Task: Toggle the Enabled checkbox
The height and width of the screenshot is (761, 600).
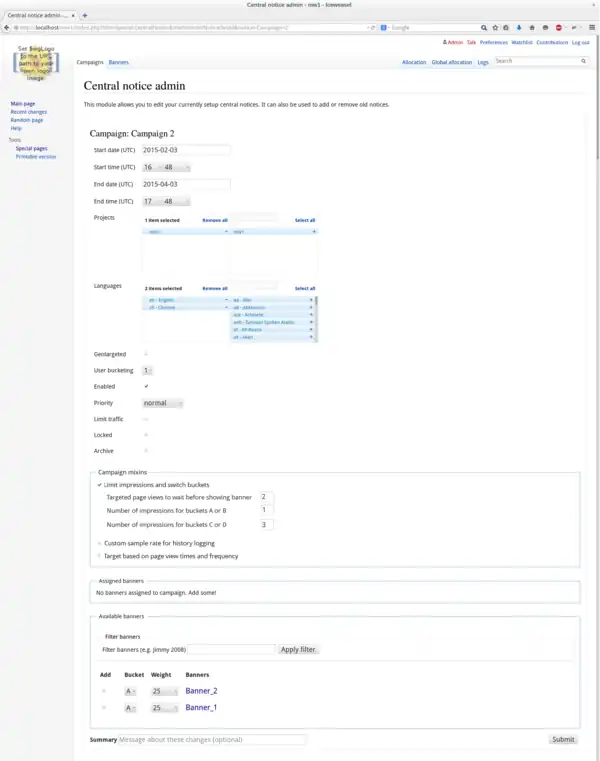Action: [147, 386]
